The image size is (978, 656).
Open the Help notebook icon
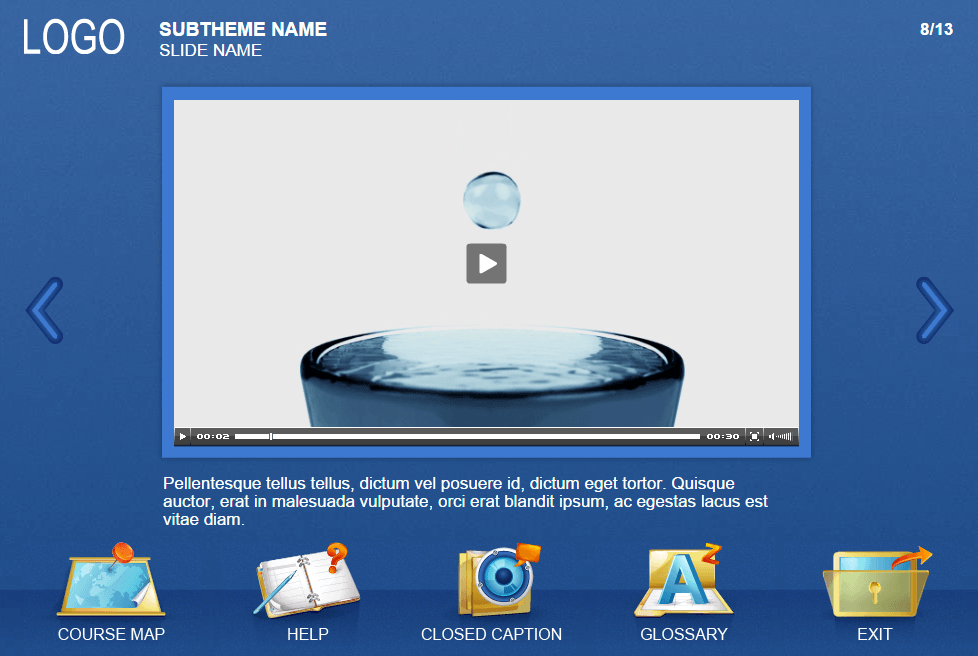tap(306, 580)
